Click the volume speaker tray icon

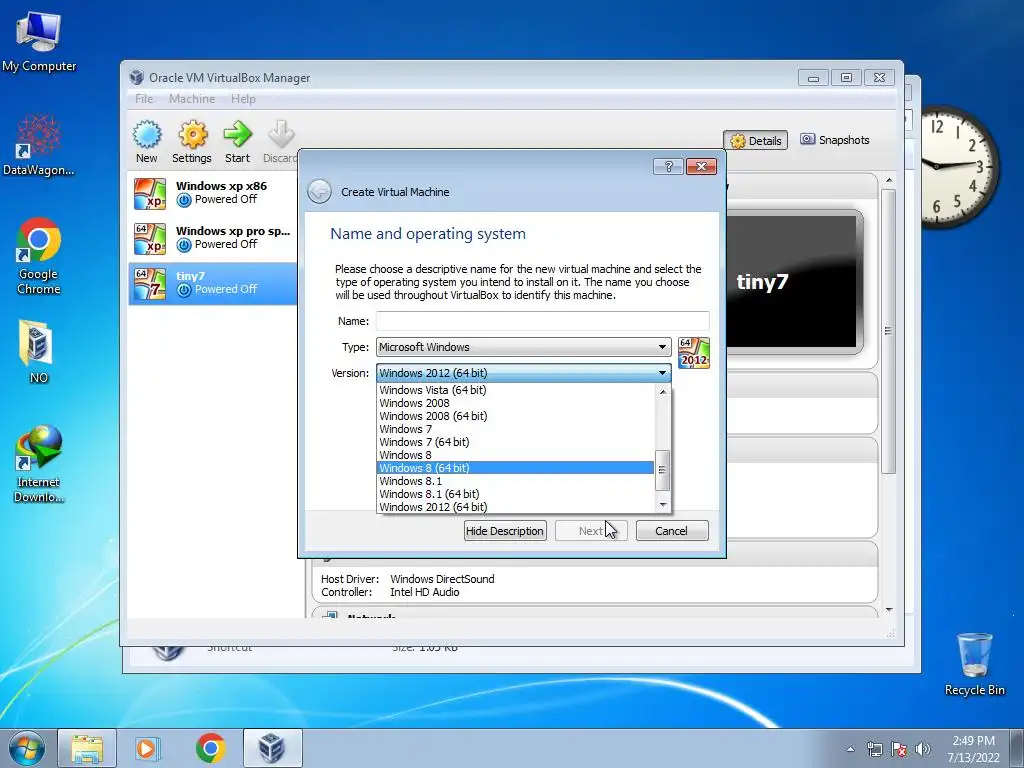923,749
